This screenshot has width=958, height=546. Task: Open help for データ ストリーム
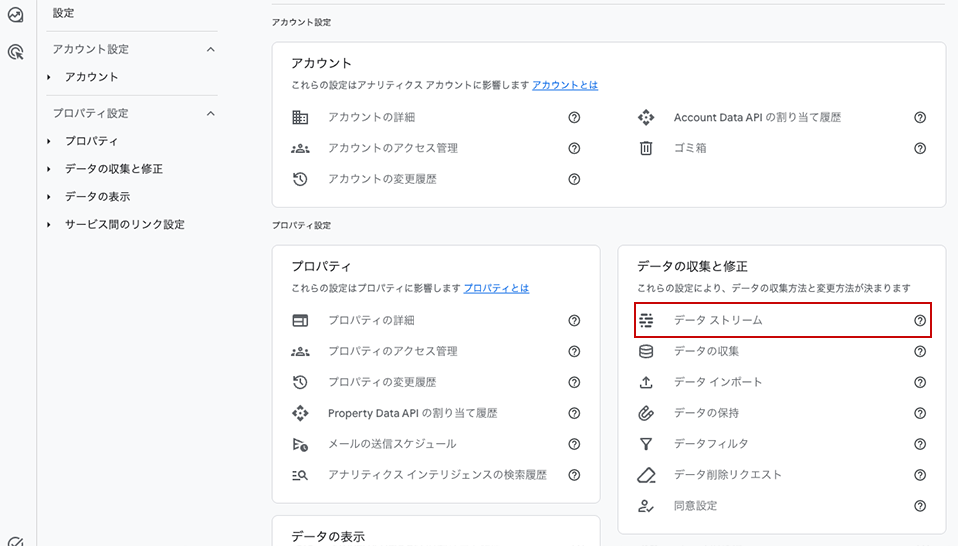(x=920, y=320)
